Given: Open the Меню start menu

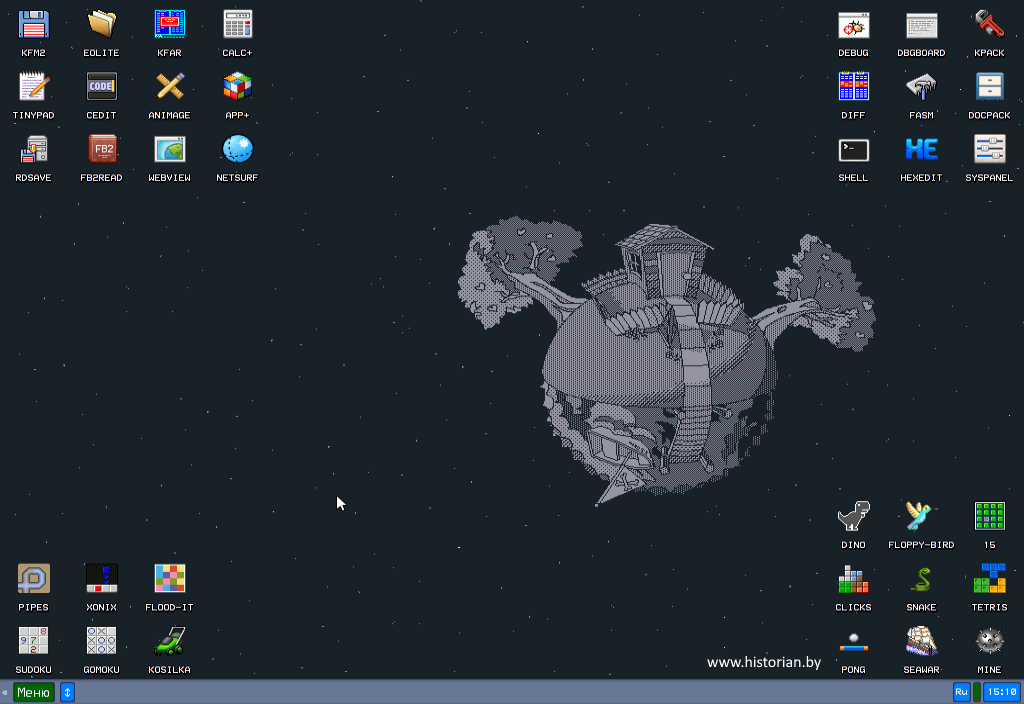Looking at the screenshot, I should point(33,692).
